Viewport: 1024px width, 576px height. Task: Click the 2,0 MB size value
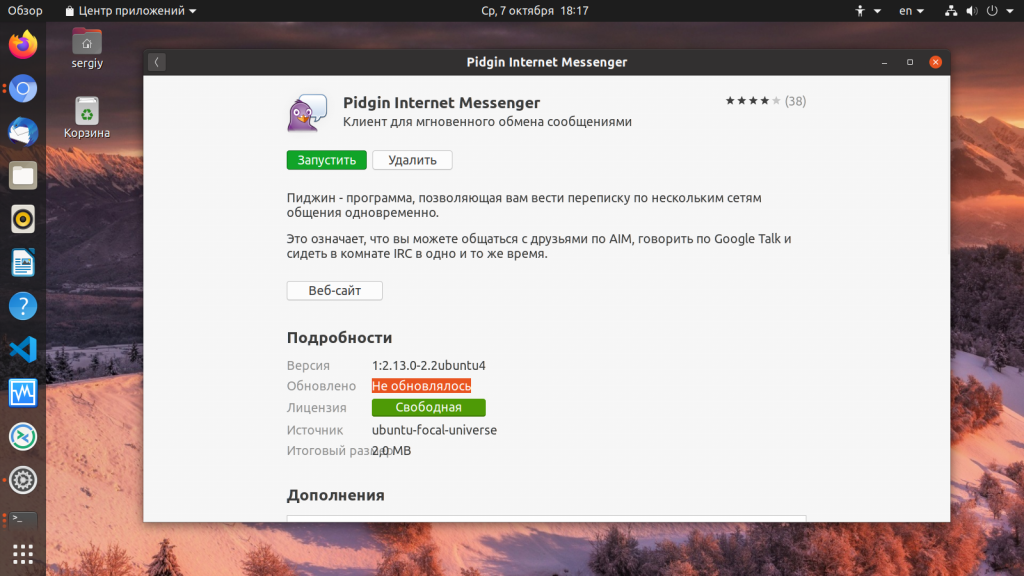tap(391, 451)
